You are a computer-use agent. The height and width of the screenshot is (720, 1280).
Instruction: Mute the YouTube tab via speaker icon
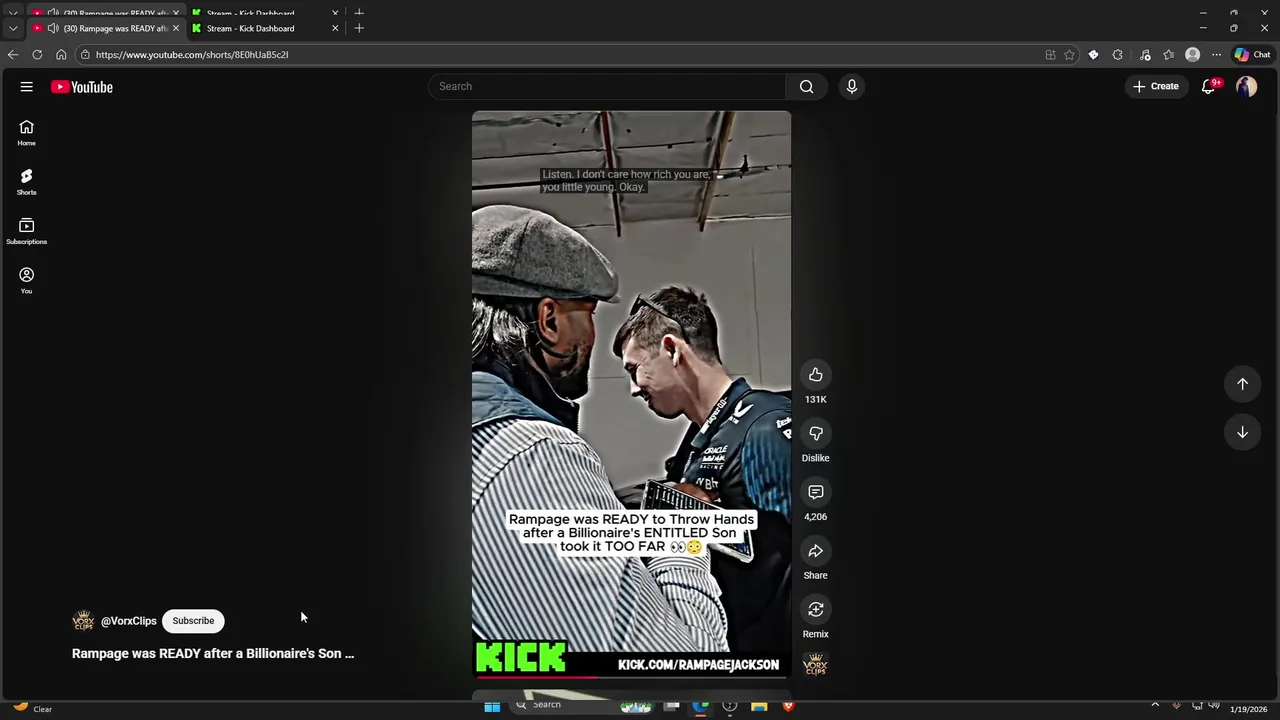53,28
